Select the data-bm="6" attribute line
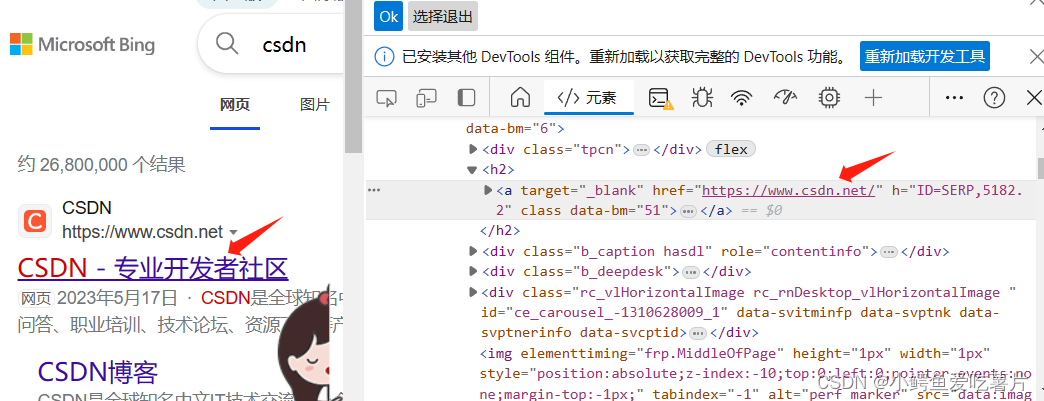The height and width of the screenshot is (401, 1044). (x=515, y=129)
